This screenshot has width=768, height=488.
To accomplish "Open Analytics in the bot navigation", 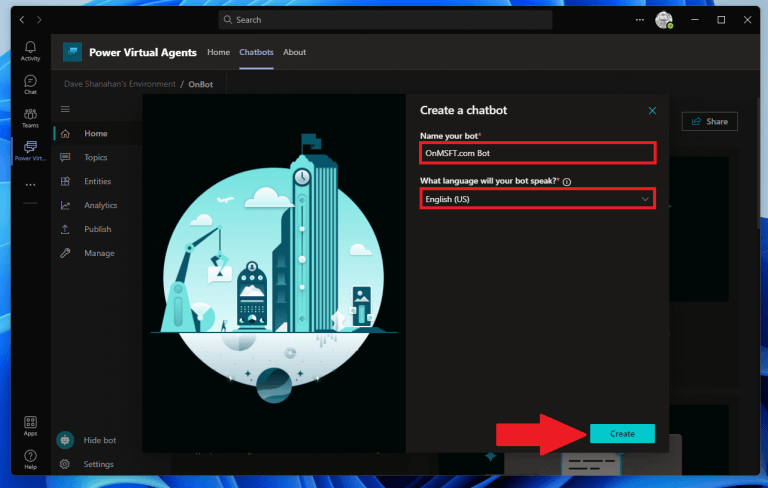I will click(x=96, y=205).
